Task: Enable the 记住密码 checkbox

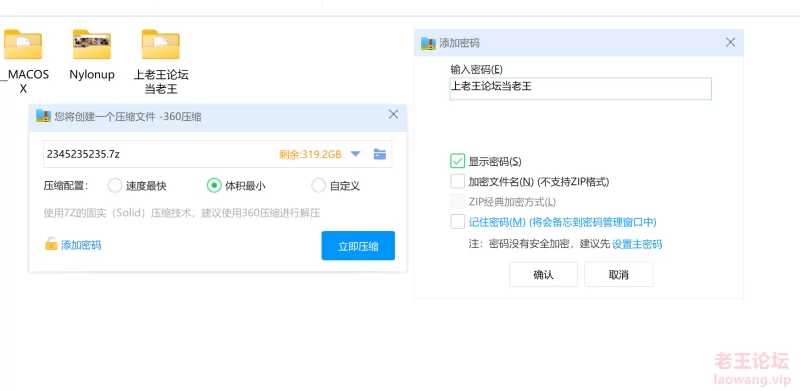Action: point(457,222)
